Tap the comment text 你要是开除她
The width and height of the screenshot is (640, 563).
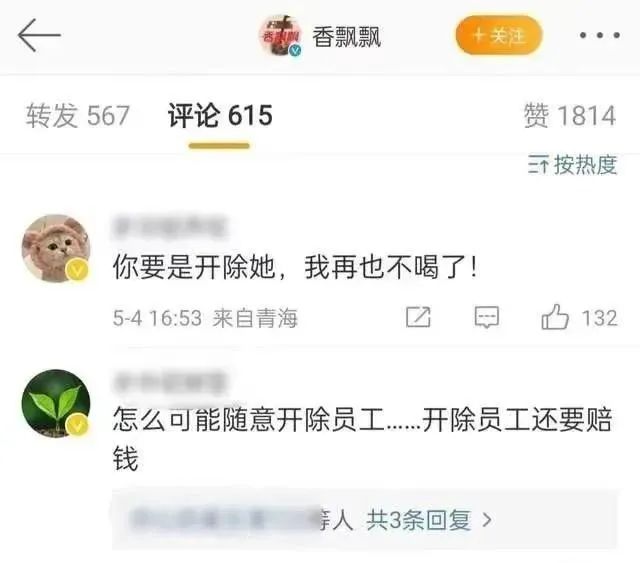point(193,267)
